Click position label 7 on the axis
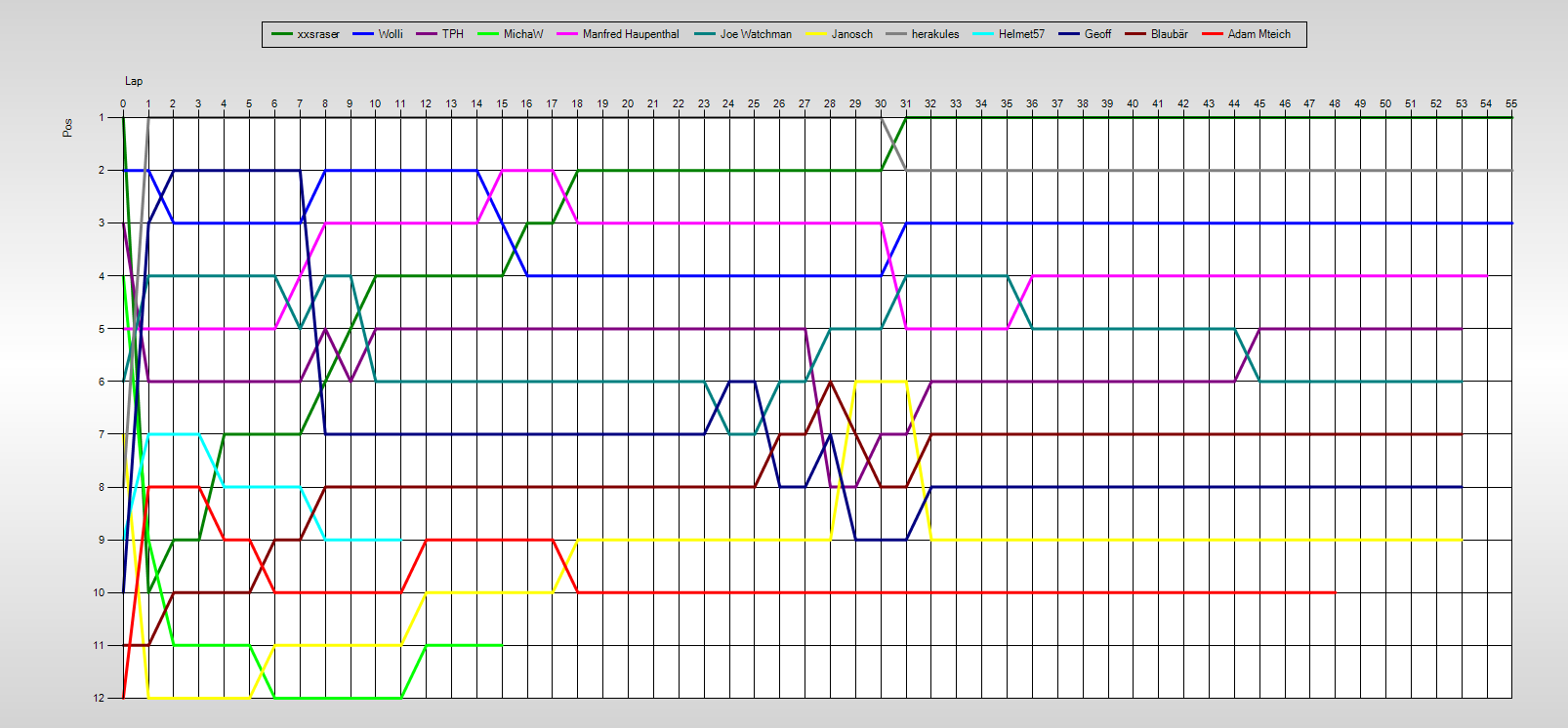 coord(102,434)
